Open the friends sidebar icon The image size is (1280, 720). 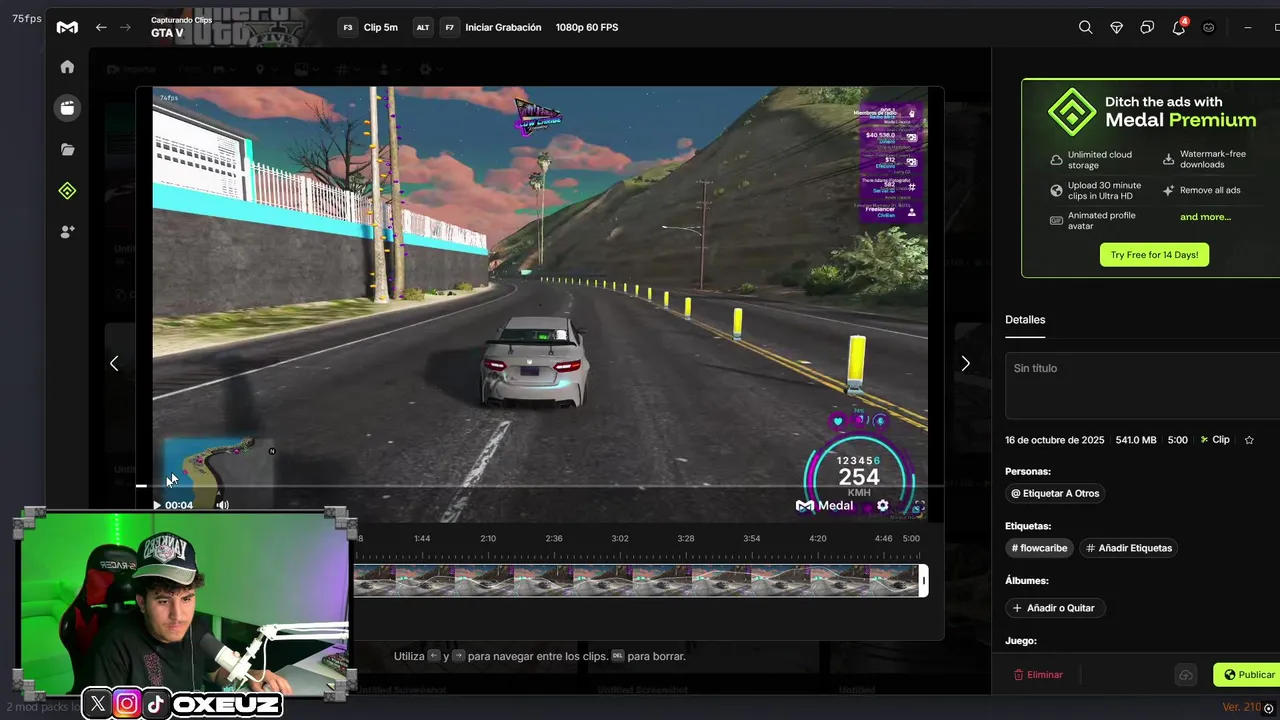pos(67,231)
